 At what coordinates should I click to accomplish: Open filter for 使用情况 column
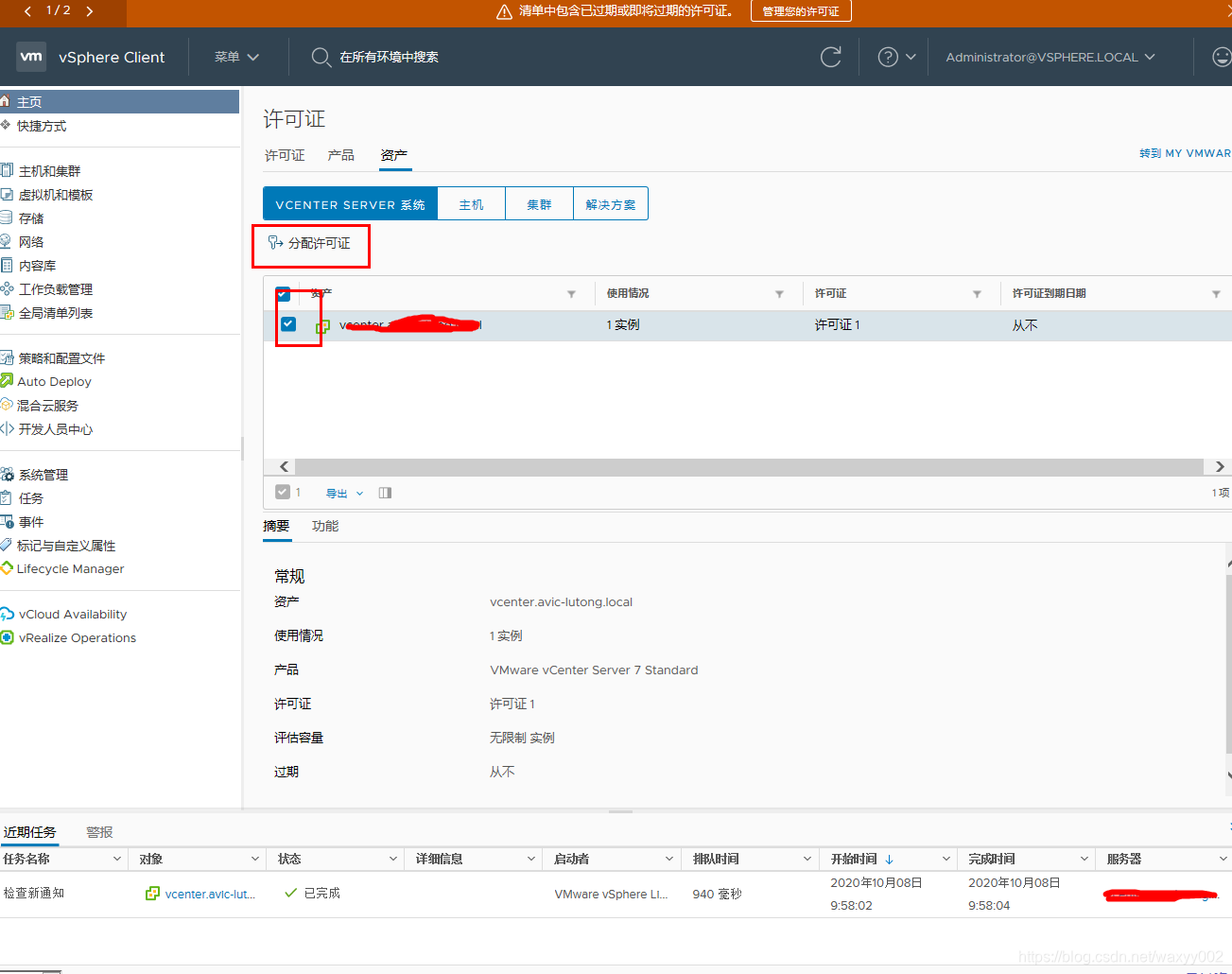pyautogui.click(x=779, y=294)
